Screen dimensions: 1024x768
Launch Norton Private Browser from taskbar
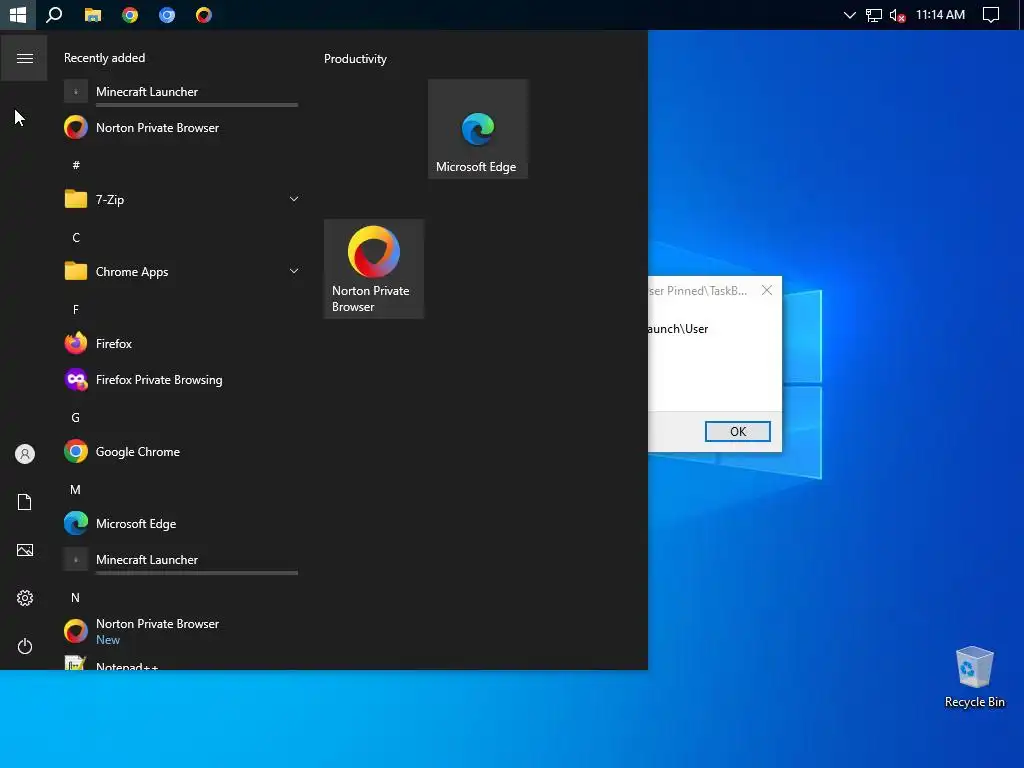[204, 14]
